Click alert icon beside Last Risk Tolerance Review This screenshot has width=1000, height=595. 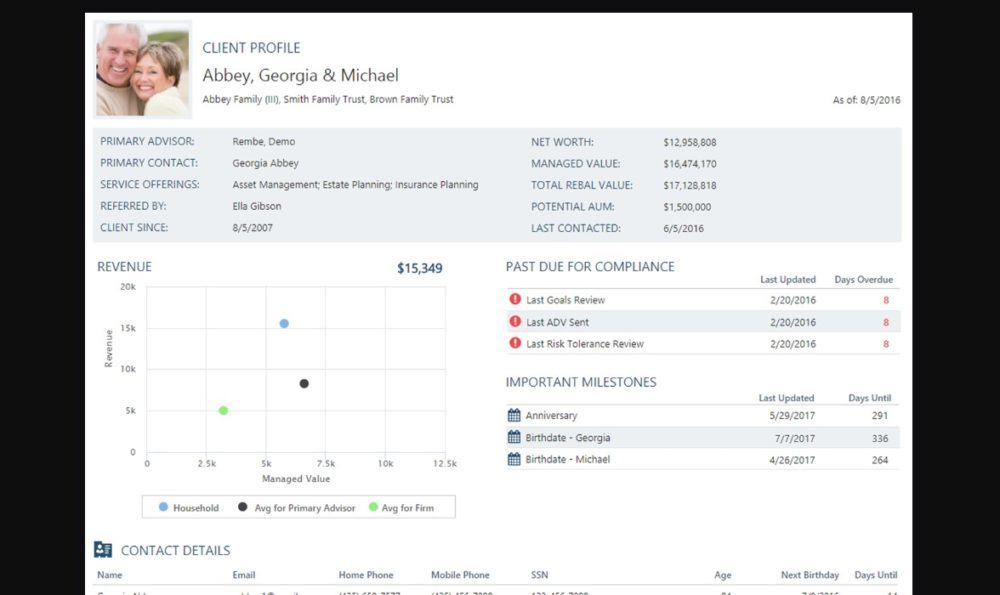pos(515,344)
